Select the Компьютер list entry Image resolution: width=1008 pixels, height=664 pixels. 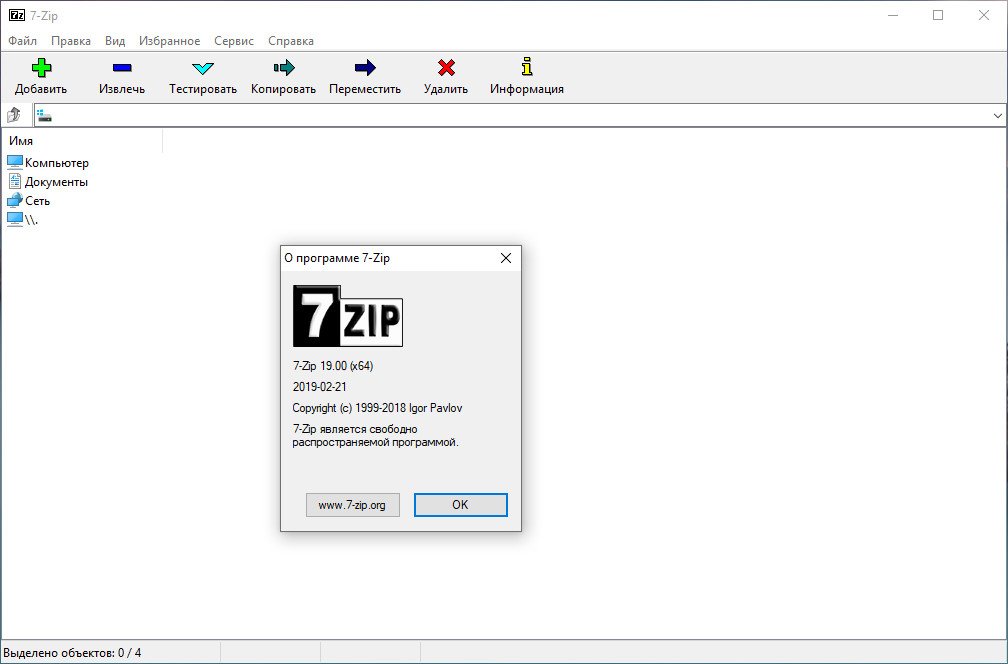tap(48, 163)
